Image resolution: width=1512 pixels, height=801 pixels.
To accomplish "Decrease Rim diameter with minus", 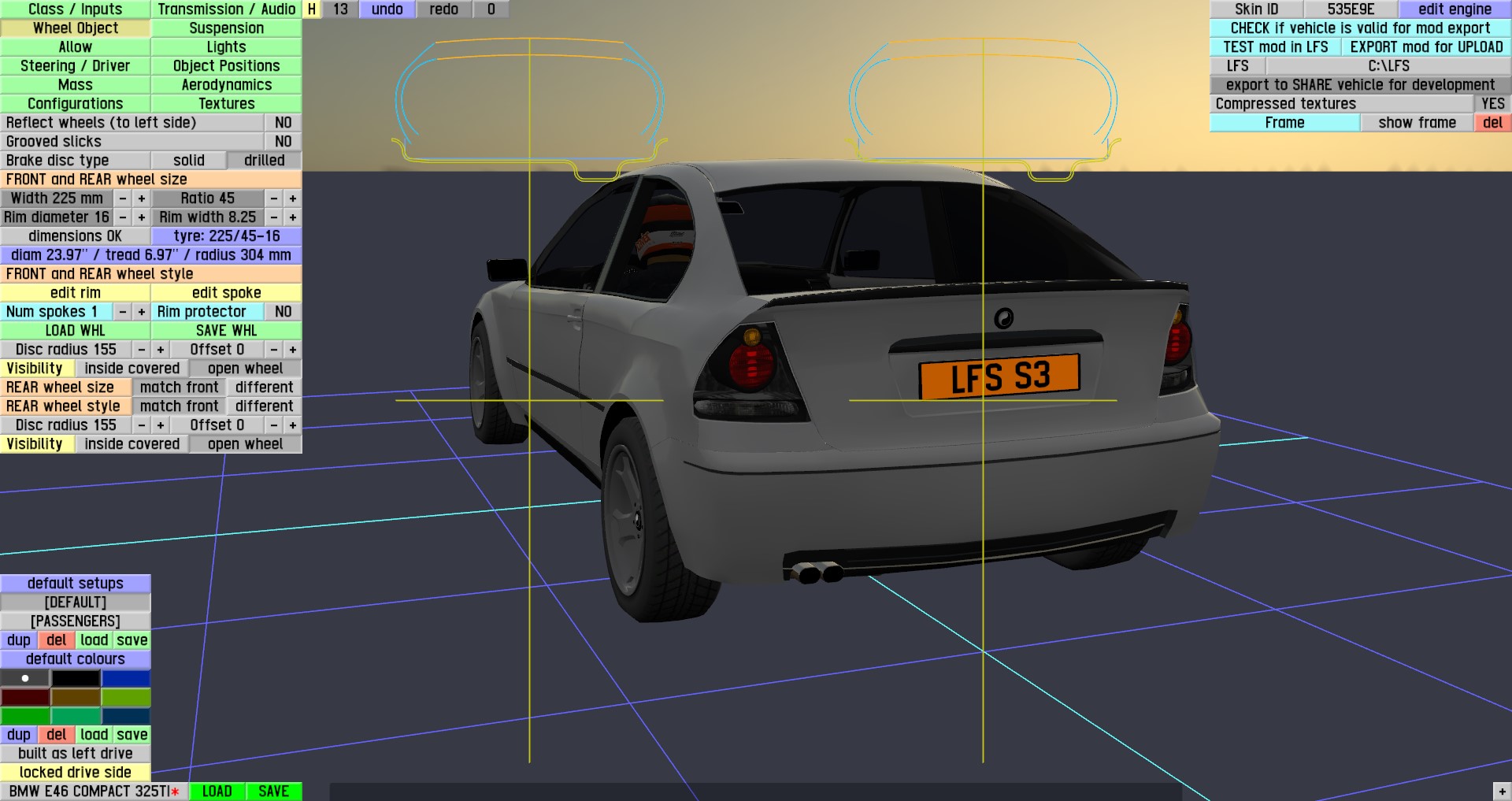I will (x=123, y=217).
